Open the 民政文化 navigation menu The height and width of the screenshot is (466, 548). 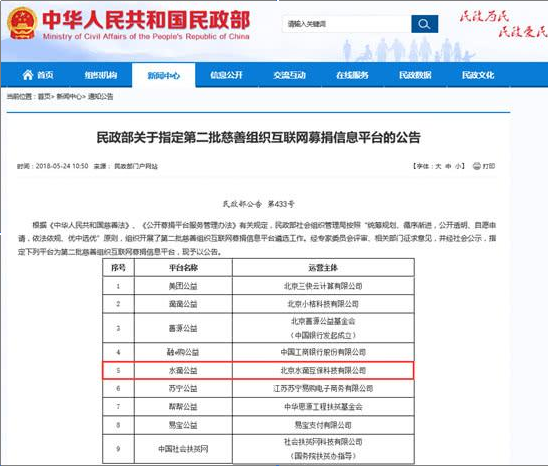point(478,75)
